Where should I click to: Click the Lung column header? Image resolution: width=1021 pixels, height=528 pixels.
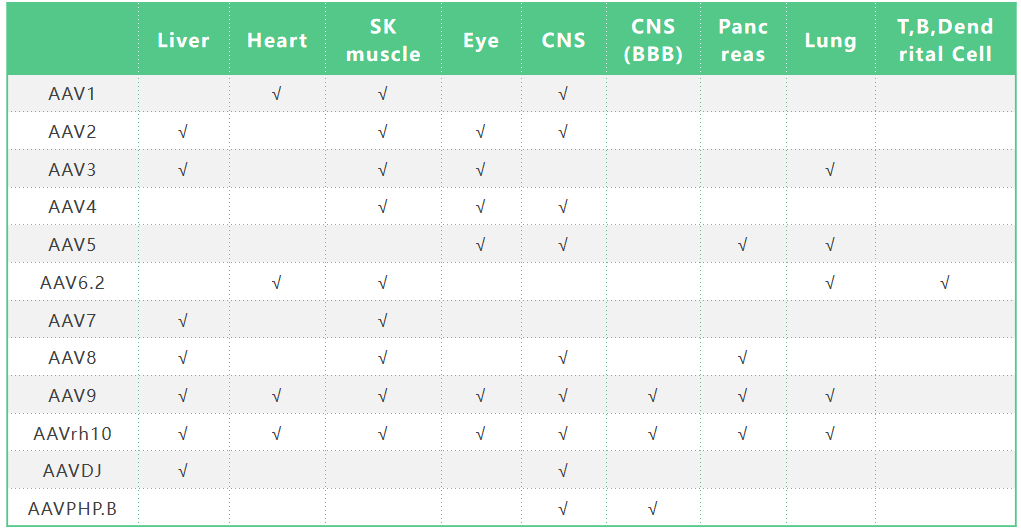point(830,41)
